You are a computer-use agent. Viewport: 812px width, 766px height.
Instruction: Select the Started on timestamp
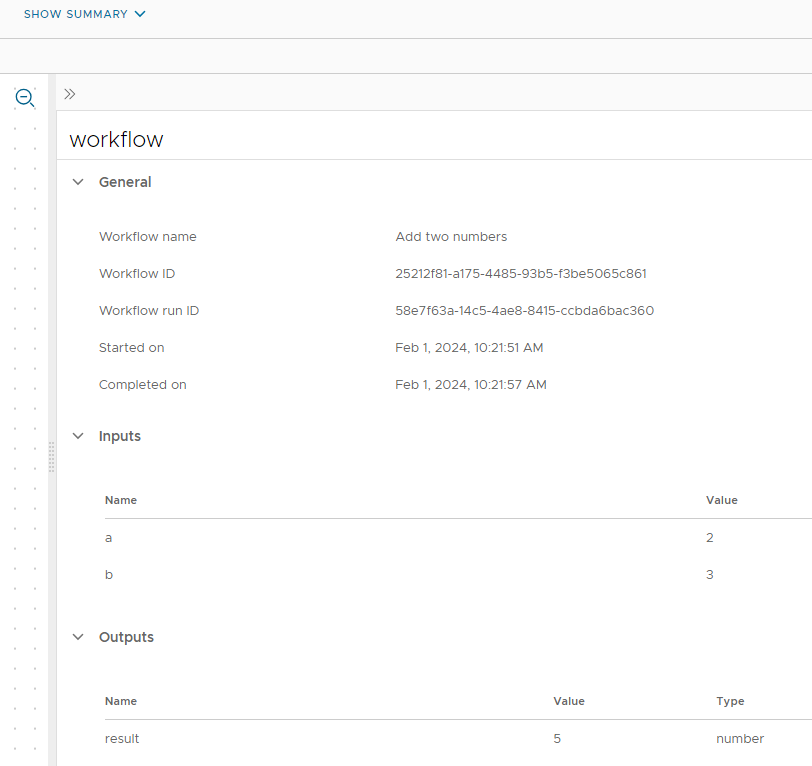(x=471, y=347)
